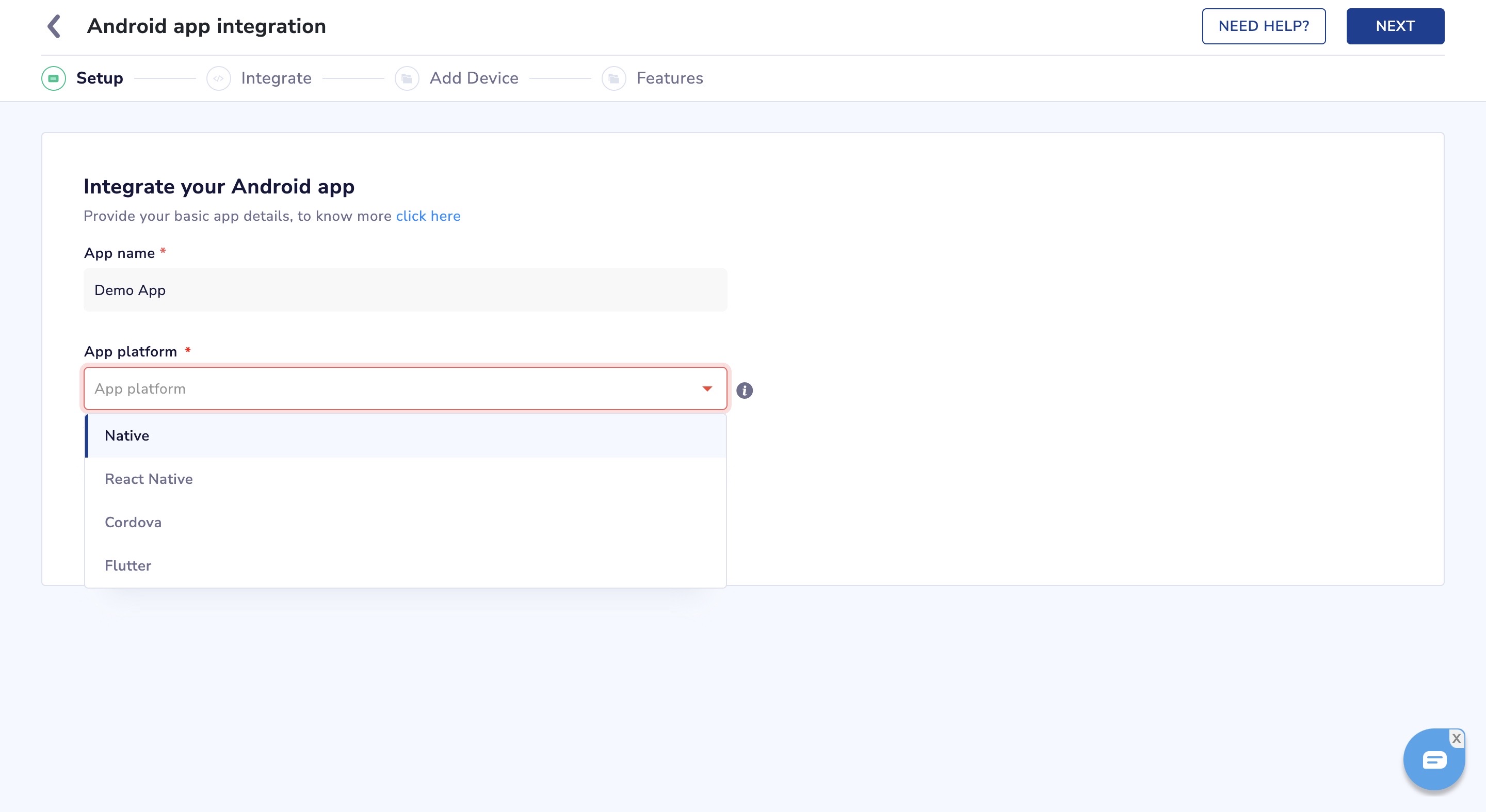Dismiss chat widget with X button
This screenshot has width=1486, height=812.
tap(1456, 738)
